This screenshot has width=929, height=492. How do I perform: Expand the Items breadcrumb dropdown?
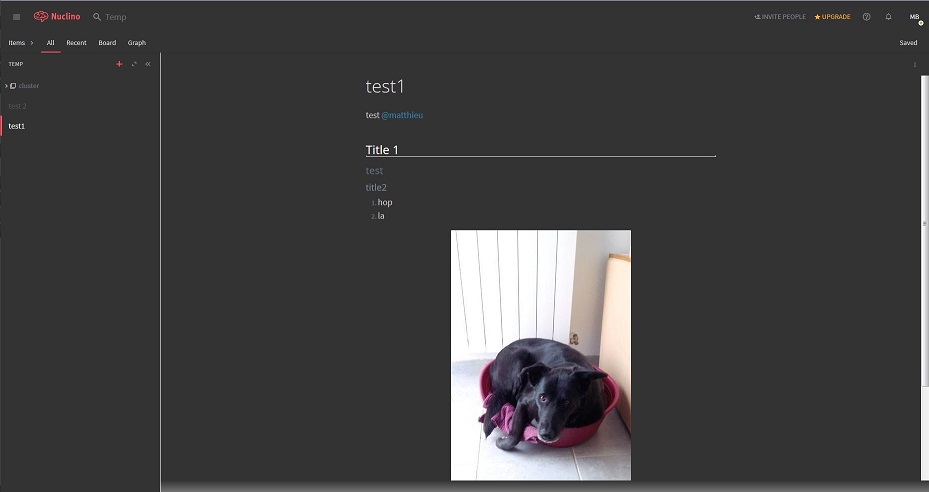pos(21,43)
